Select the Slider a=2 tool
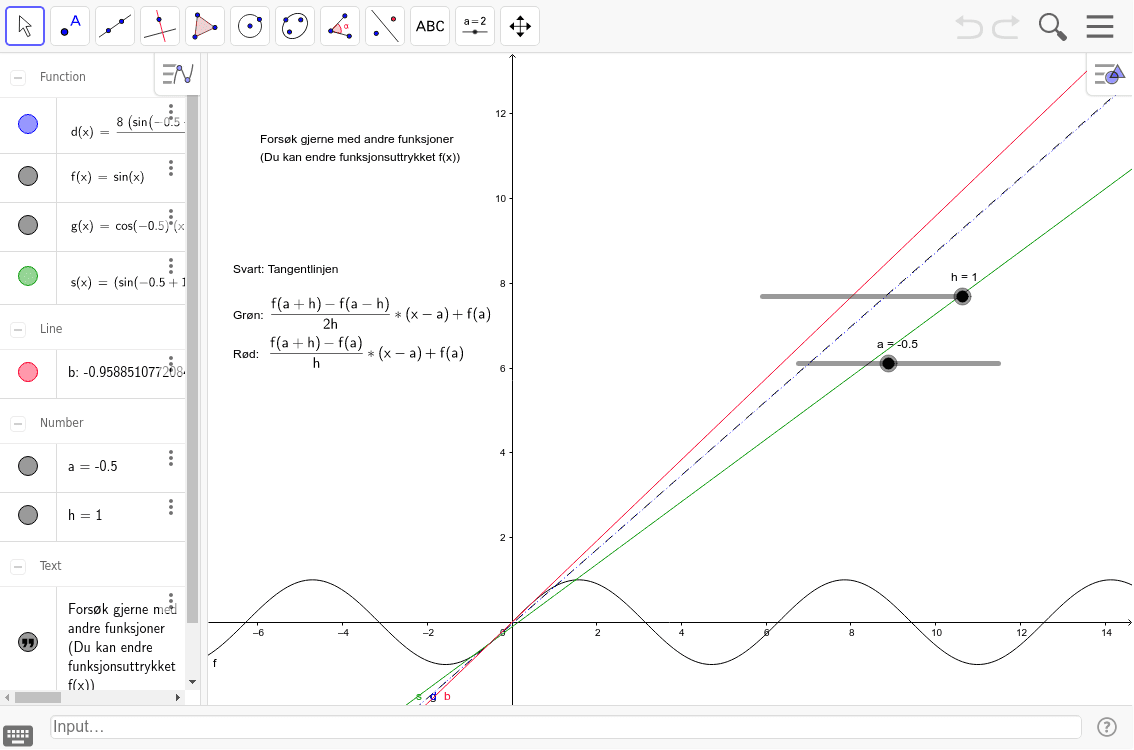 click(x=474, y=26)
